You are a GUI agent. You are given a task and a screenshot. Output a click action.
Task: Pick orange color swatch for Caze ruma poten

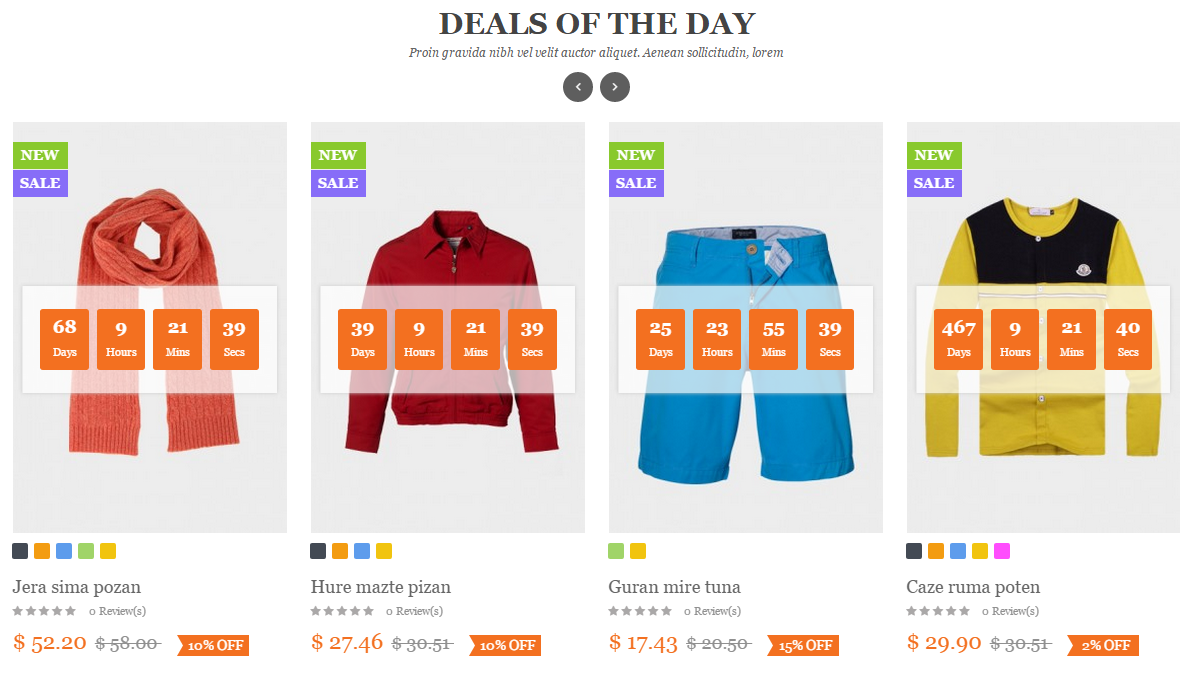(936, 551)
